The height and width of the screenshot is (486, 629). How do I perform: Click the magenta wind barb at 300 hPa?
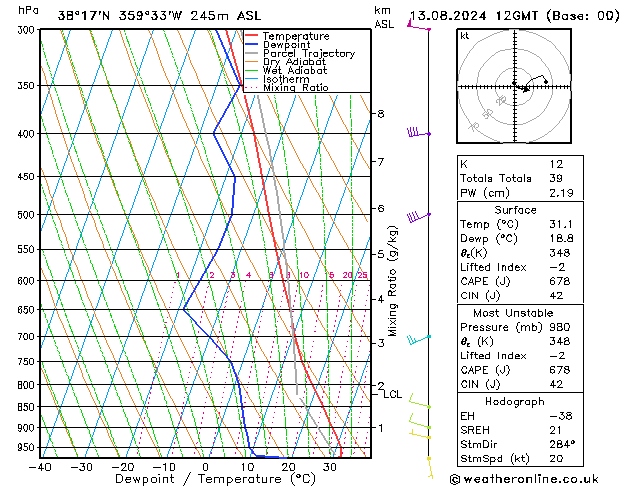click(x=418, y=28)
